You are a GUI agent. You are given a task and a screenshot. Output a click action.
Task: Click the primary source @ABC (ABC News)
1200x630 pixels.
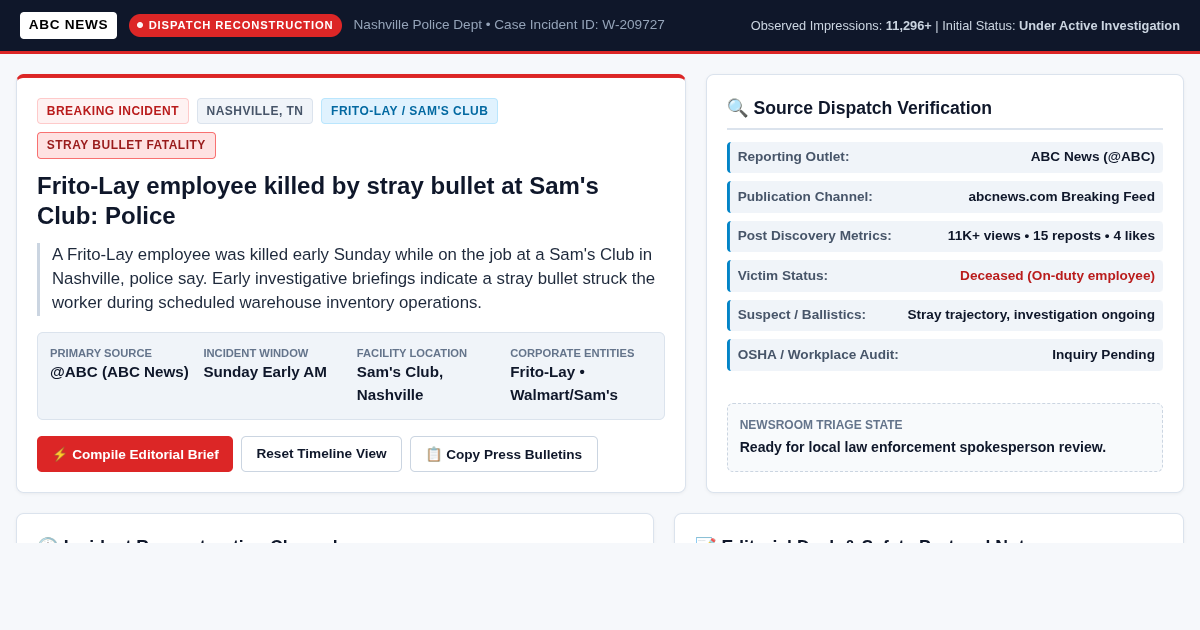pos(119,372)
